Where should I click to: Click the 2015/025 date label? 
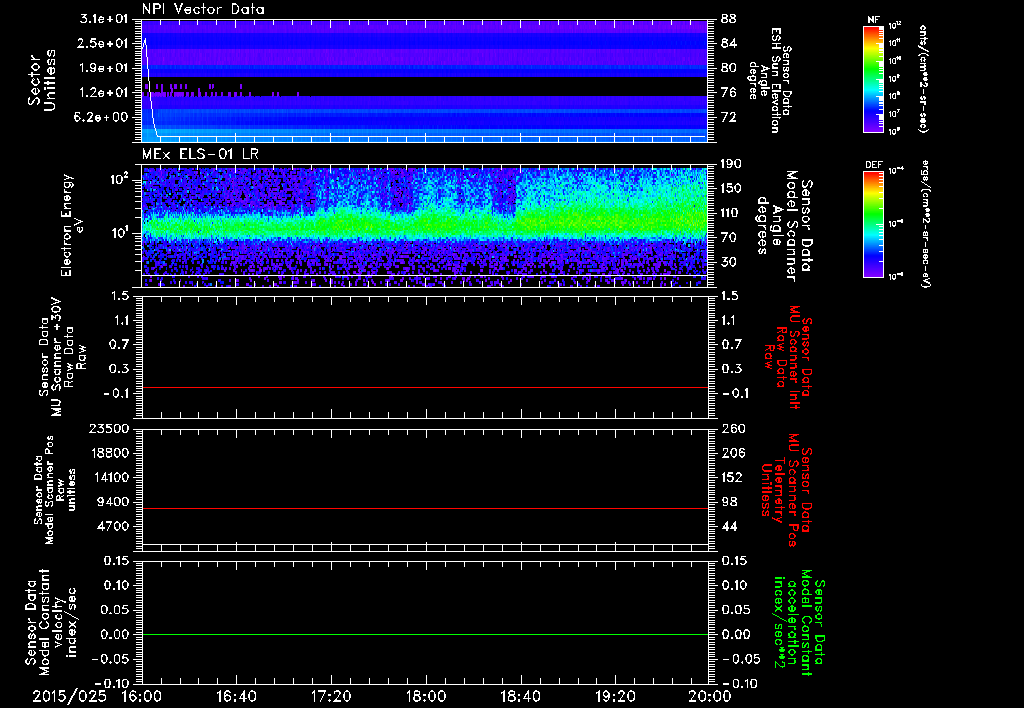(70, 696)
